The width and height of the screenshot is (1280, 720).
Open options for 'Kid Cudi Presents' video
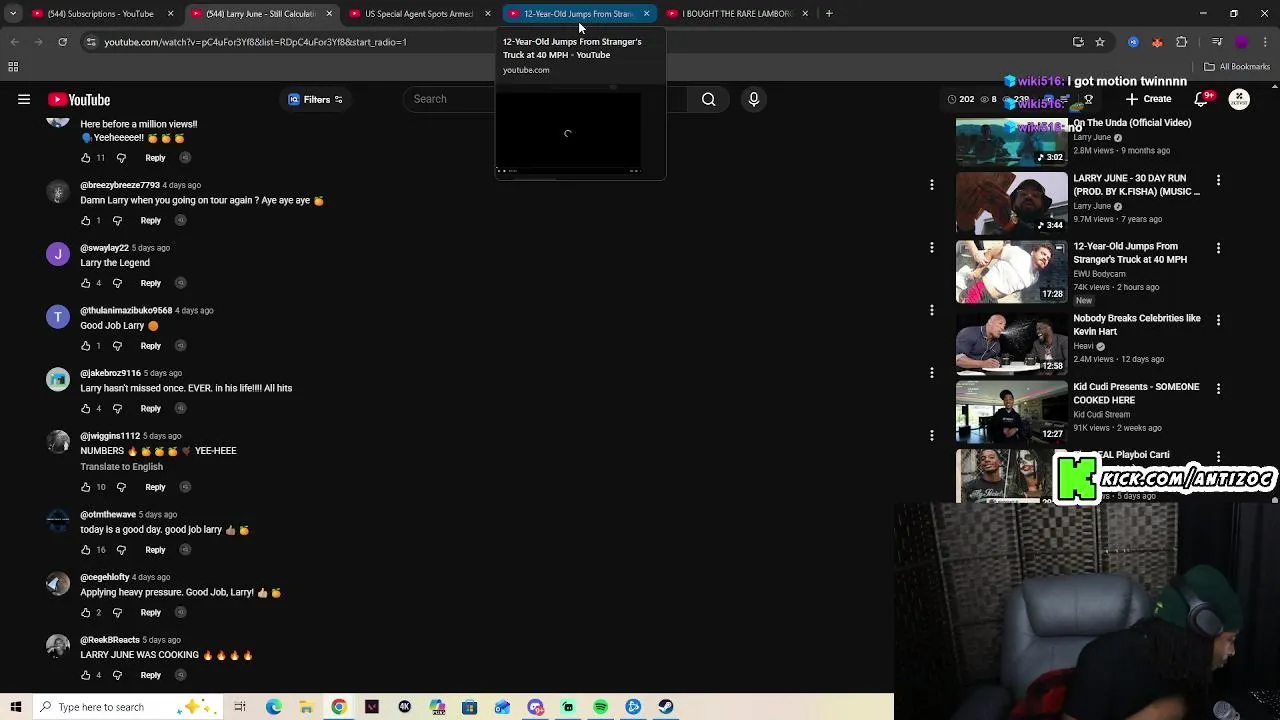[1218, 388]
